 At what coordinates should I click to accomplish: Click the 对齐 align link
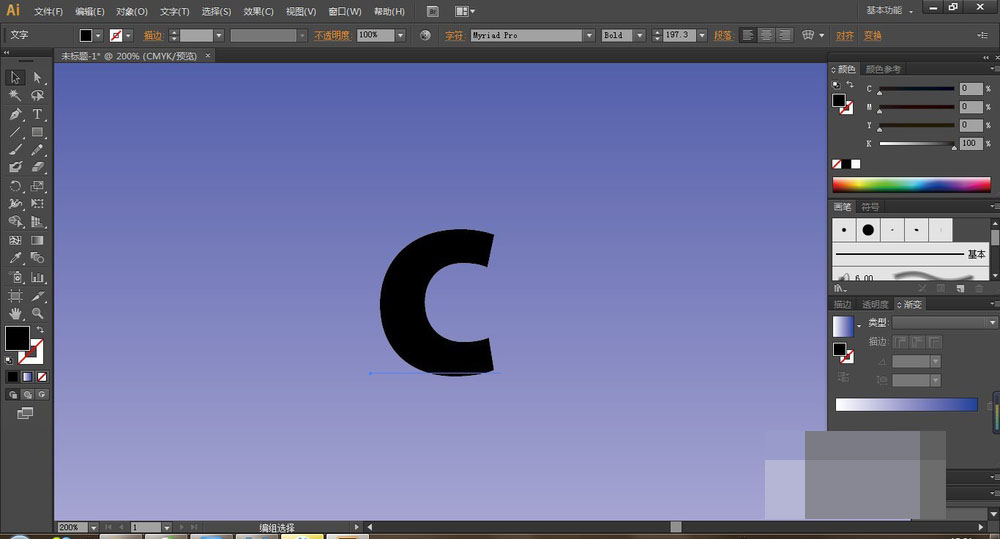pos(845,36)
